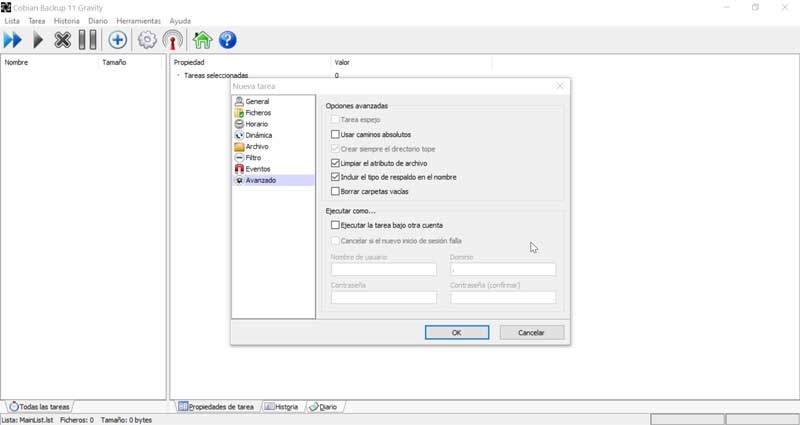Open the green home page icon

click(x=202, y=40)
